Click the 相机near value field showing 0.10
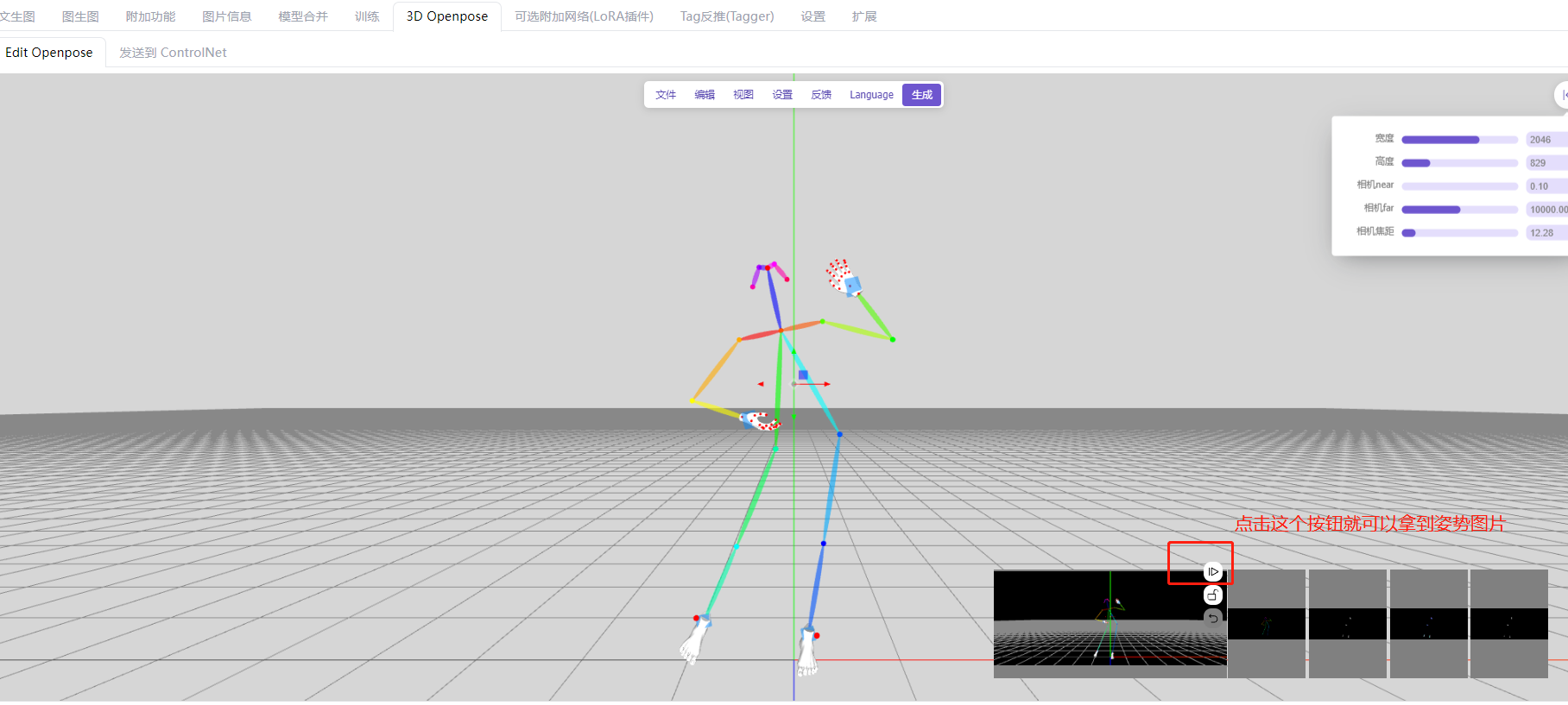Viewport: 1568px width, 705px height. point(1546,186)
